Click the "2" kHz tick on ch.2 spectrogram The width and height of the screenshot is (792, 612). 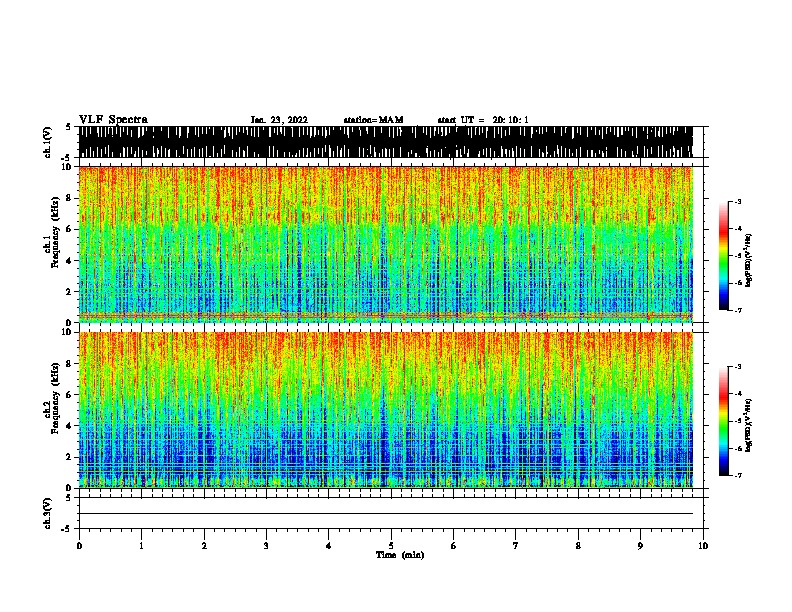coord(70,457)
